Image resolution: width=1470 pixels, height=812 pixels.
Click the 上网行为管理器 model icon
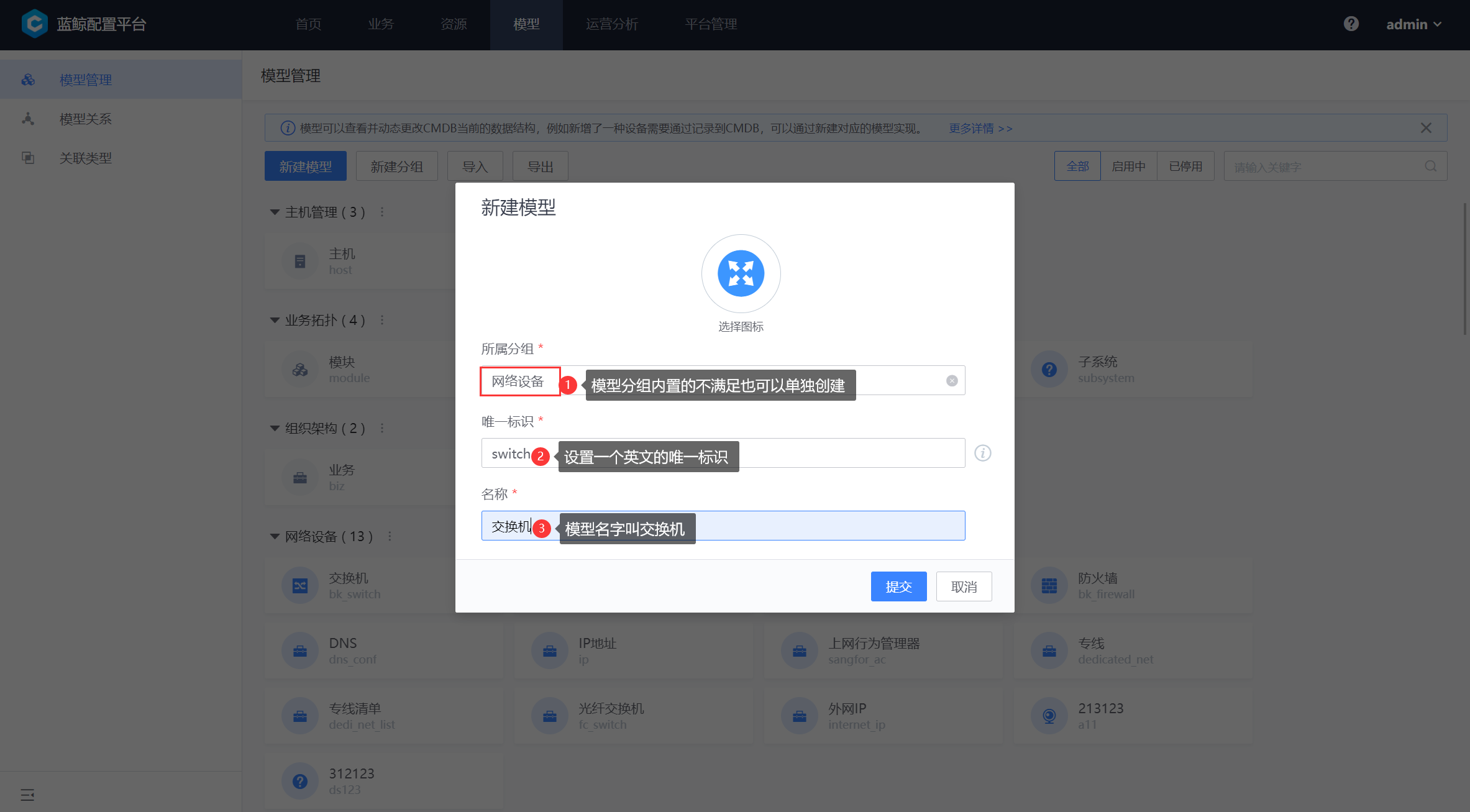click(x=800, y=651)
